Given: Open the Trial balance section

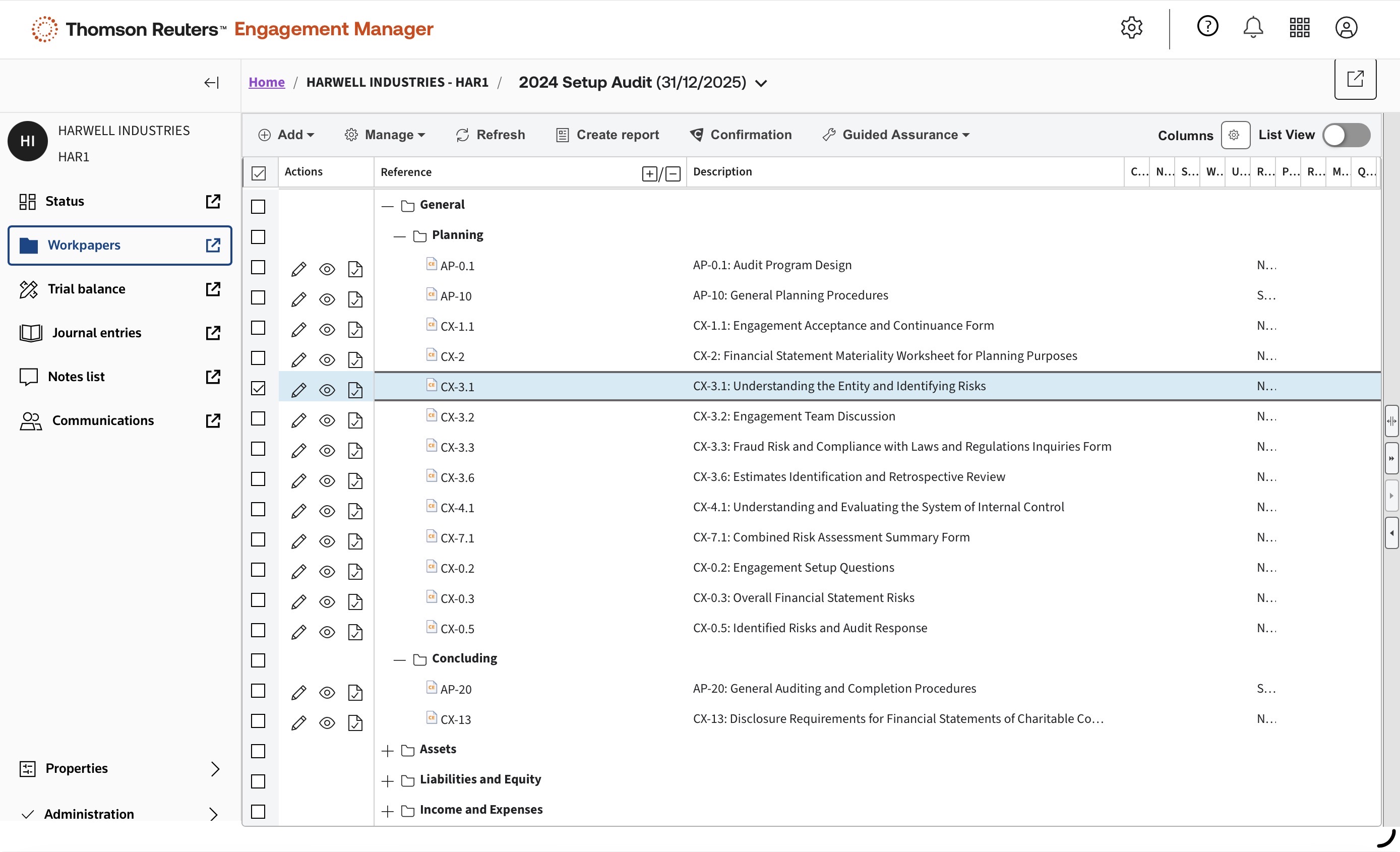Looking at the screenshot, I should pyautogui.click(x=86, y=288).
